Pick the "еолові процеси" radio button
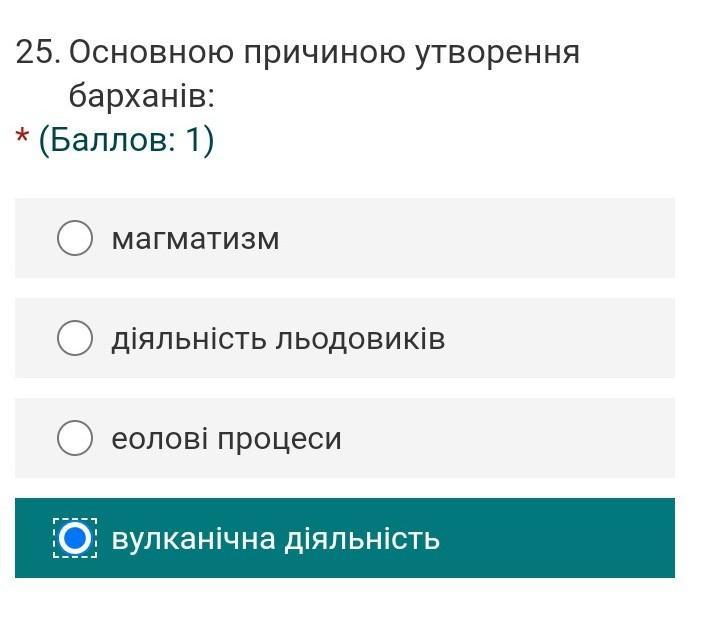Image resolution: width=705 pixels, height=632 pixels. pos(75,438)
